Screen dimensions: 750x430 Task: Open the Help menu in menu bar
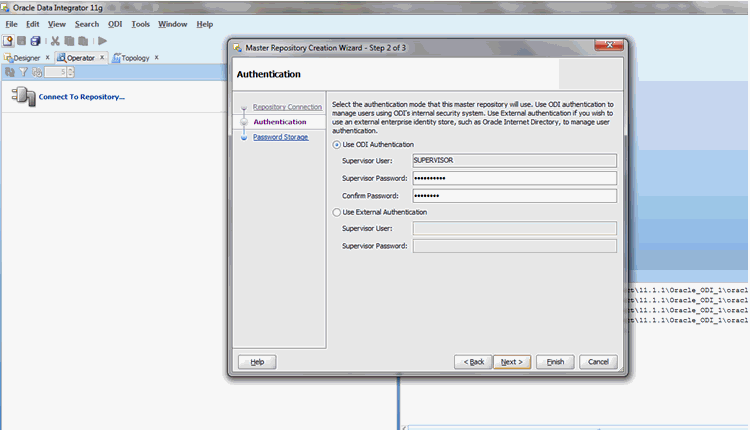pyautogui.click(x=205, y=24)
